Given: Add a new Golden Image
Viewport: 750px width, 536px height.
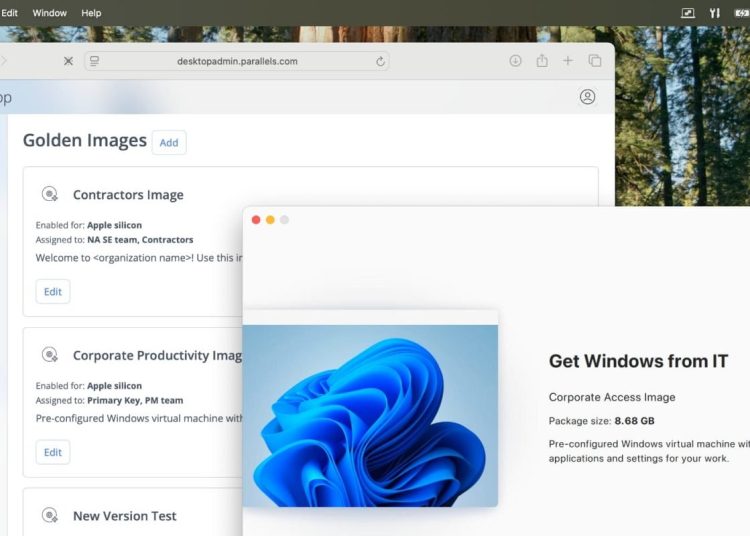Looking at the screenshot, I should pos(169,142).
